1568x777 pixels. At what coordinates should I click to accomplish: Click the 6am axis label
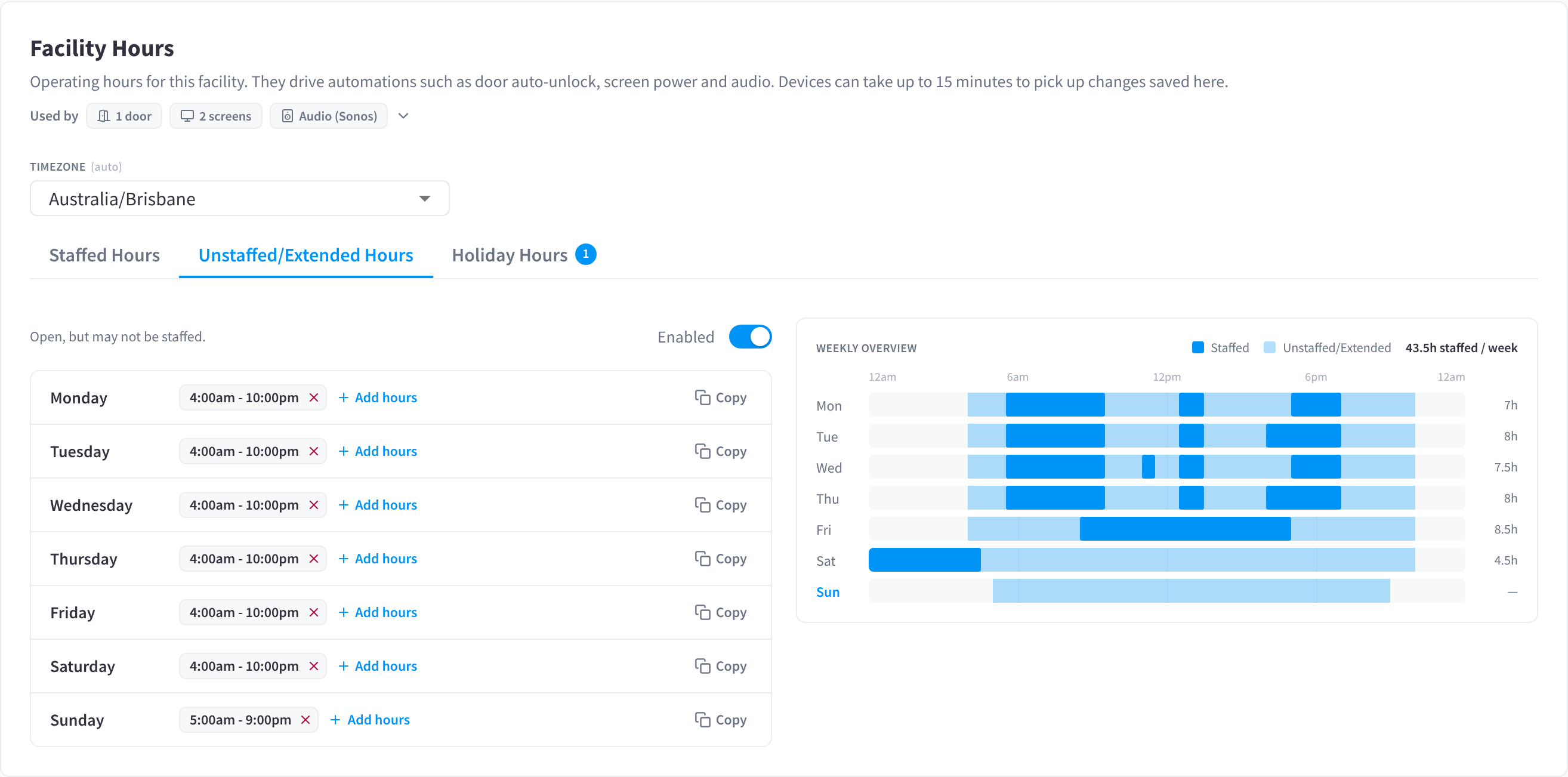click(x=1017, y=377)
